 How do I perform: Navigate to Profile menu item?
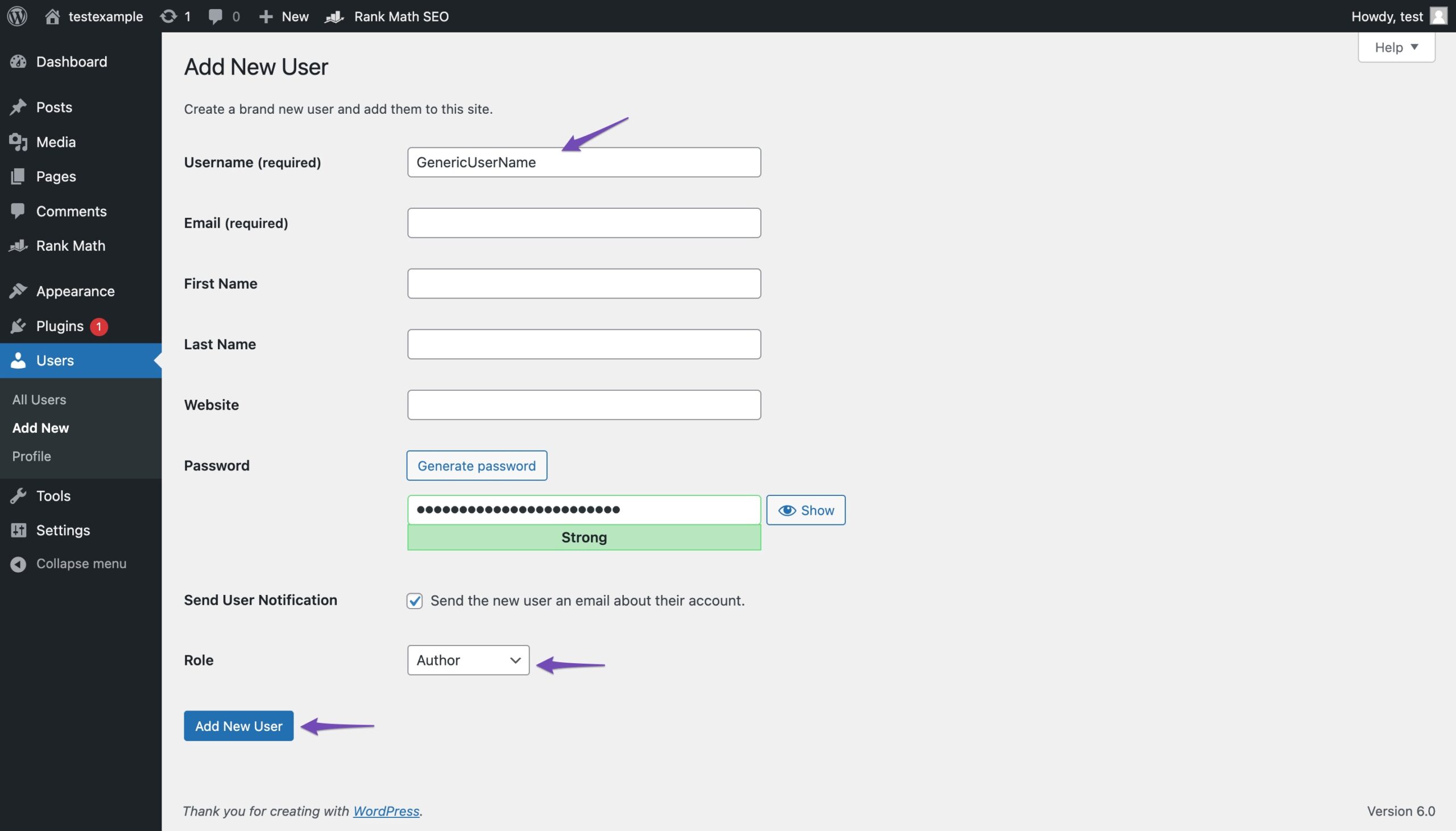pyautogui.click(x=31, y=456)
